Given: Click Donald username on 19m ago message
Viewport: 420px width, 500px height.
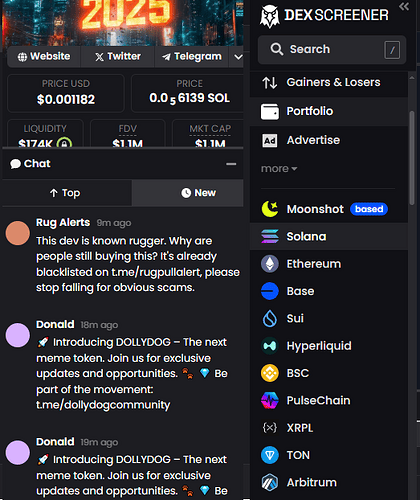Looking at the screenshot, I should pos(55,442).
